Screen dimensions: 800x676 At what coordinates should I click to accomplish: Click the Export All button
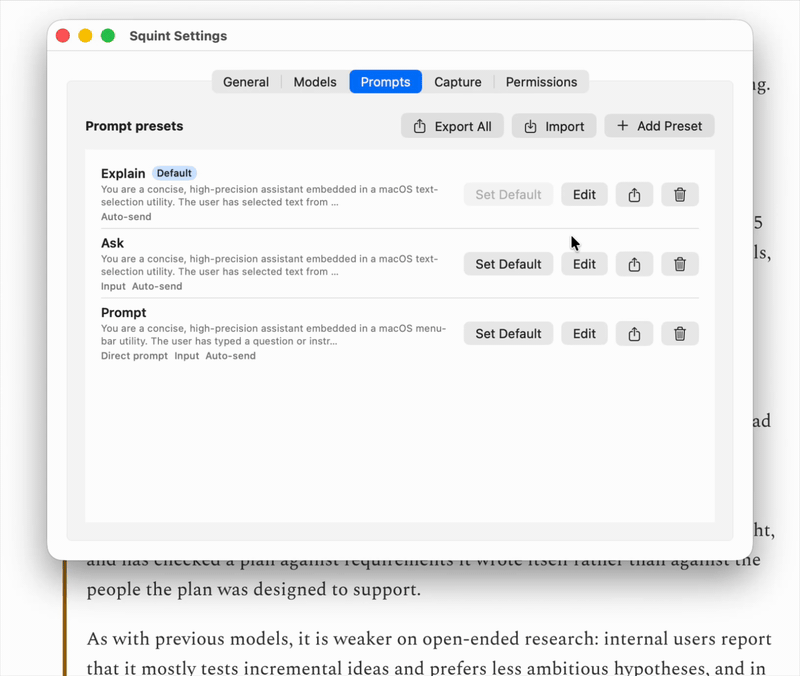tap(452, 126)
